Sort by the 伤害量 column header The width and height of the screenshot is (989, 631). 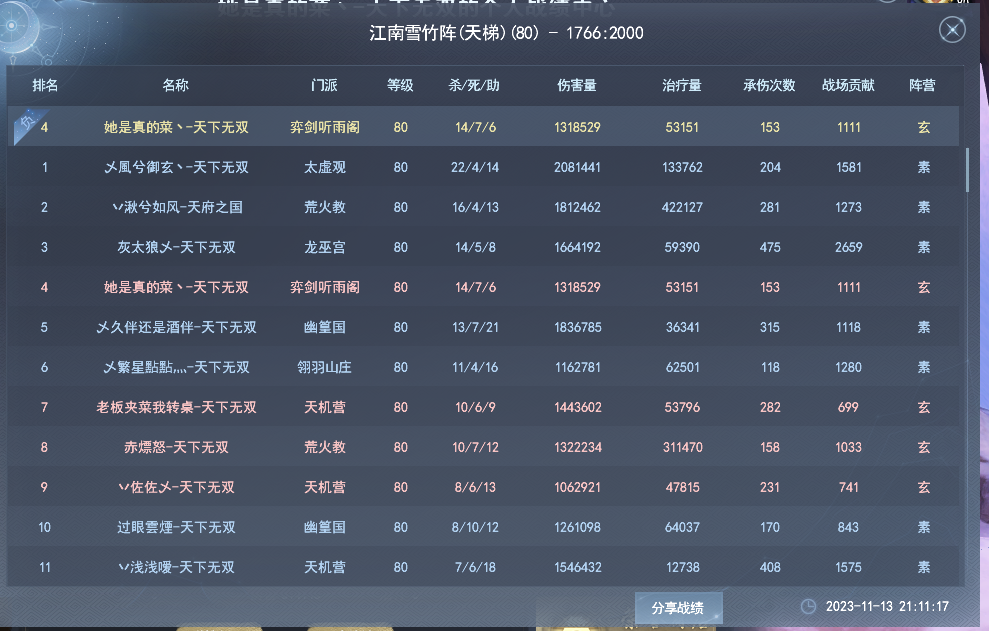coord(576,85)
